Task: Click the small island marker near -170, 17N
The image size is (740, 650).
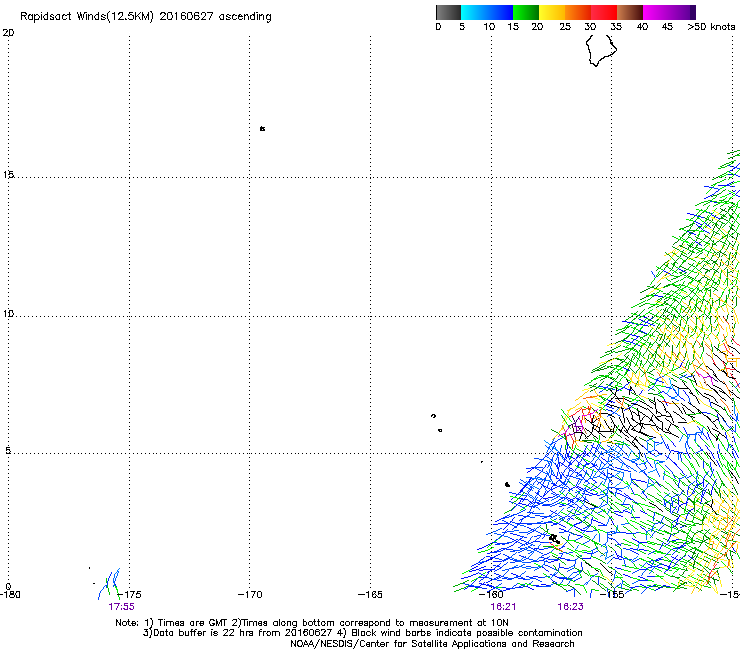Action: pyautogui.click(x=262, y=128)
